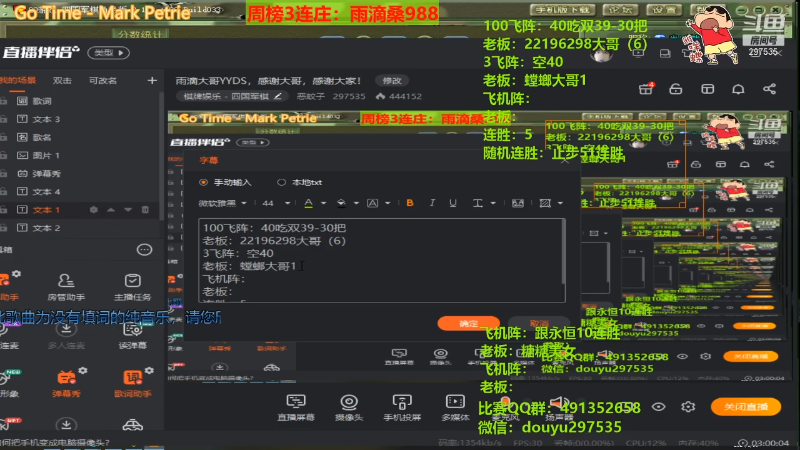Image resolution: width=800 pixels, height=450 pixels.
Task: Select 手动输入 radio option
Action: [x=204, y=182]
